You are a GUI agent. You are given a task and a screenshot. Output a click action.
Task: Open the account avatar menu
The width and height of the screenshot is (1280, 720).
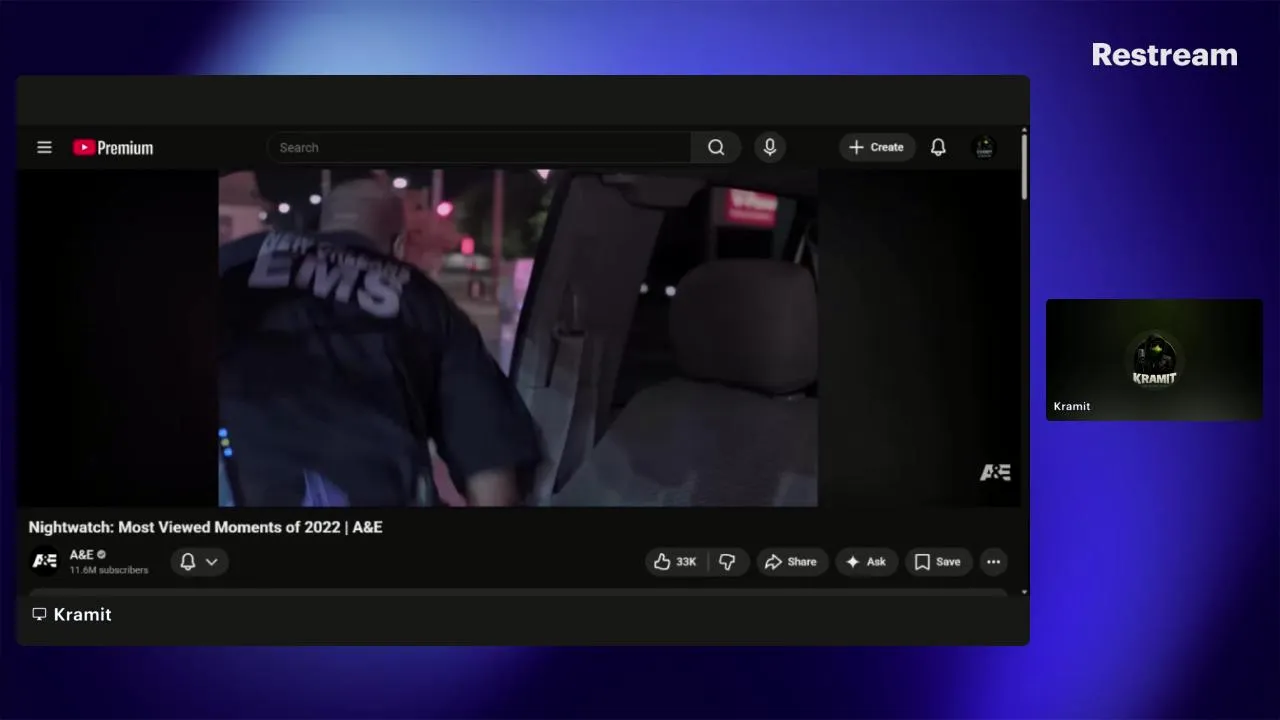click(985, 147)
